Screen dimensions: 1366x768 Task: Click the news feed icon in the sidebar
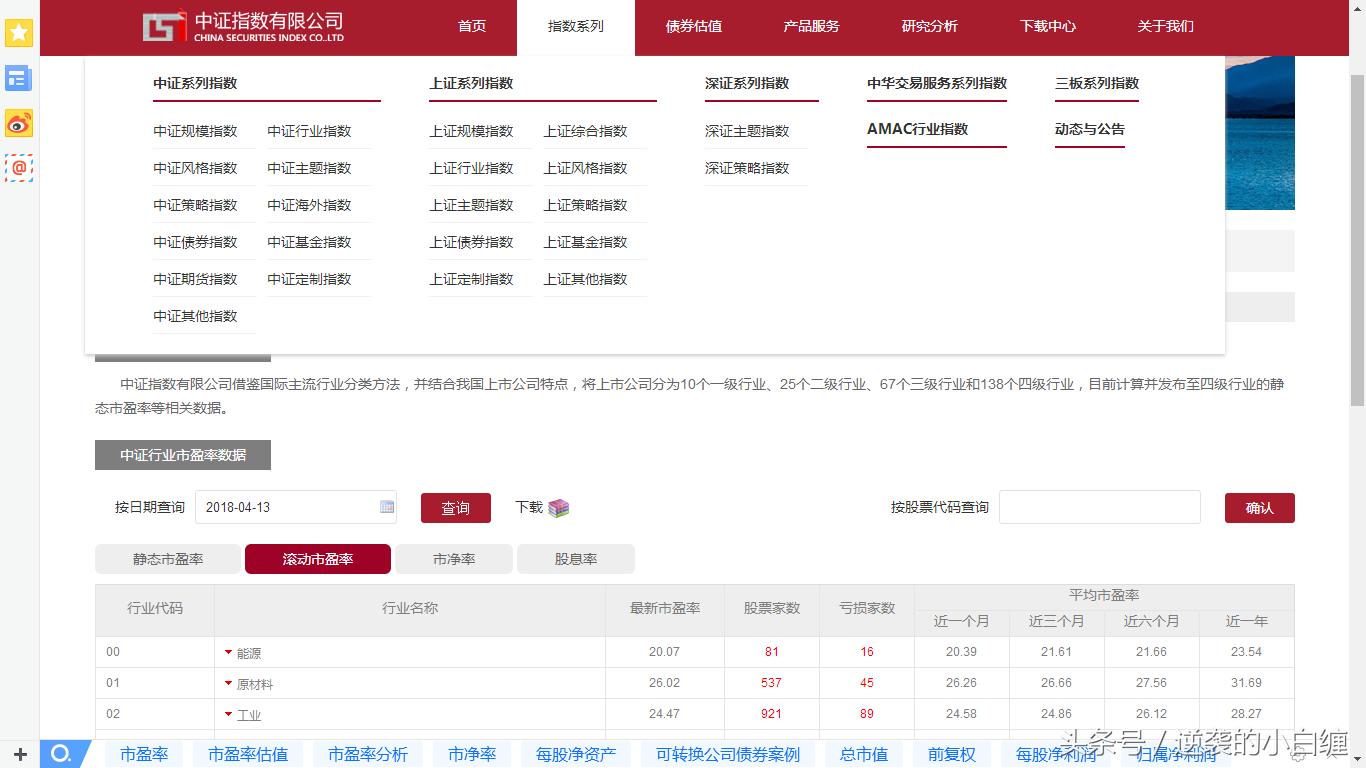click(x=18, y=78)
